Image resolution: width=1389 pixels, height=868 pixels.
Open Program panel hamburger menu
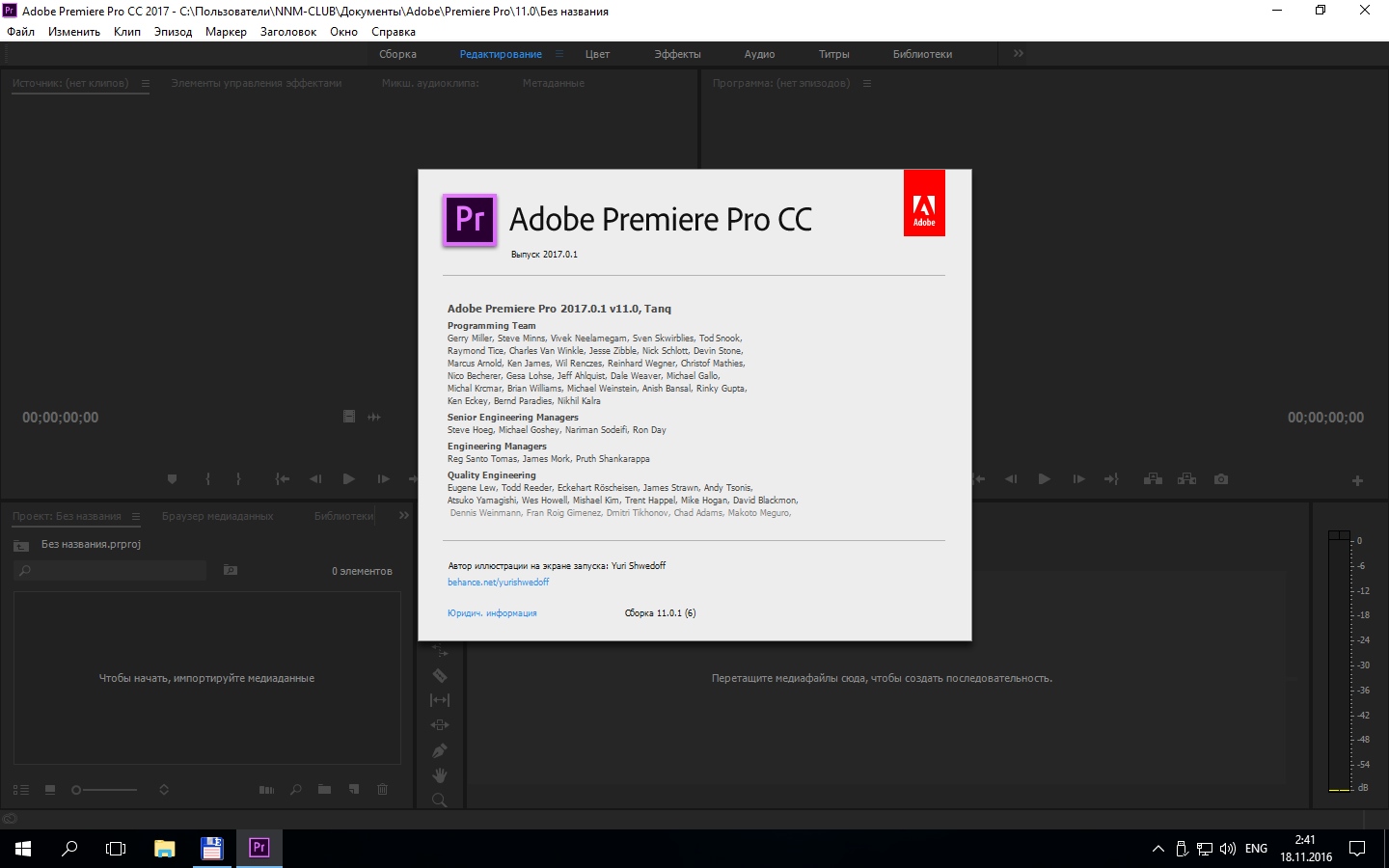(x=867, y=84)
